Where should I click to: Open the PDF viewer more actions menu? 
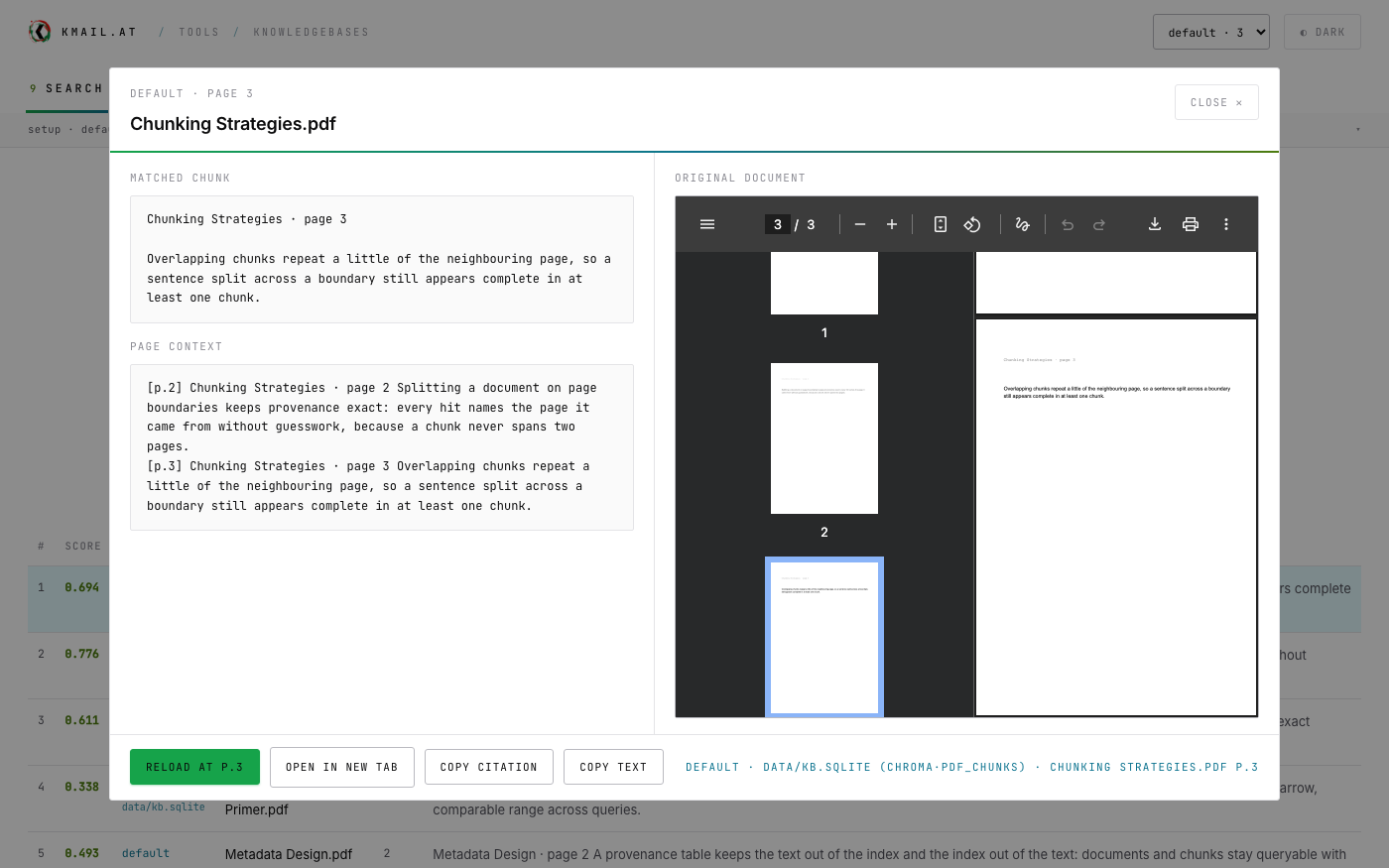pyautogui.click(x=1226, y=224)
